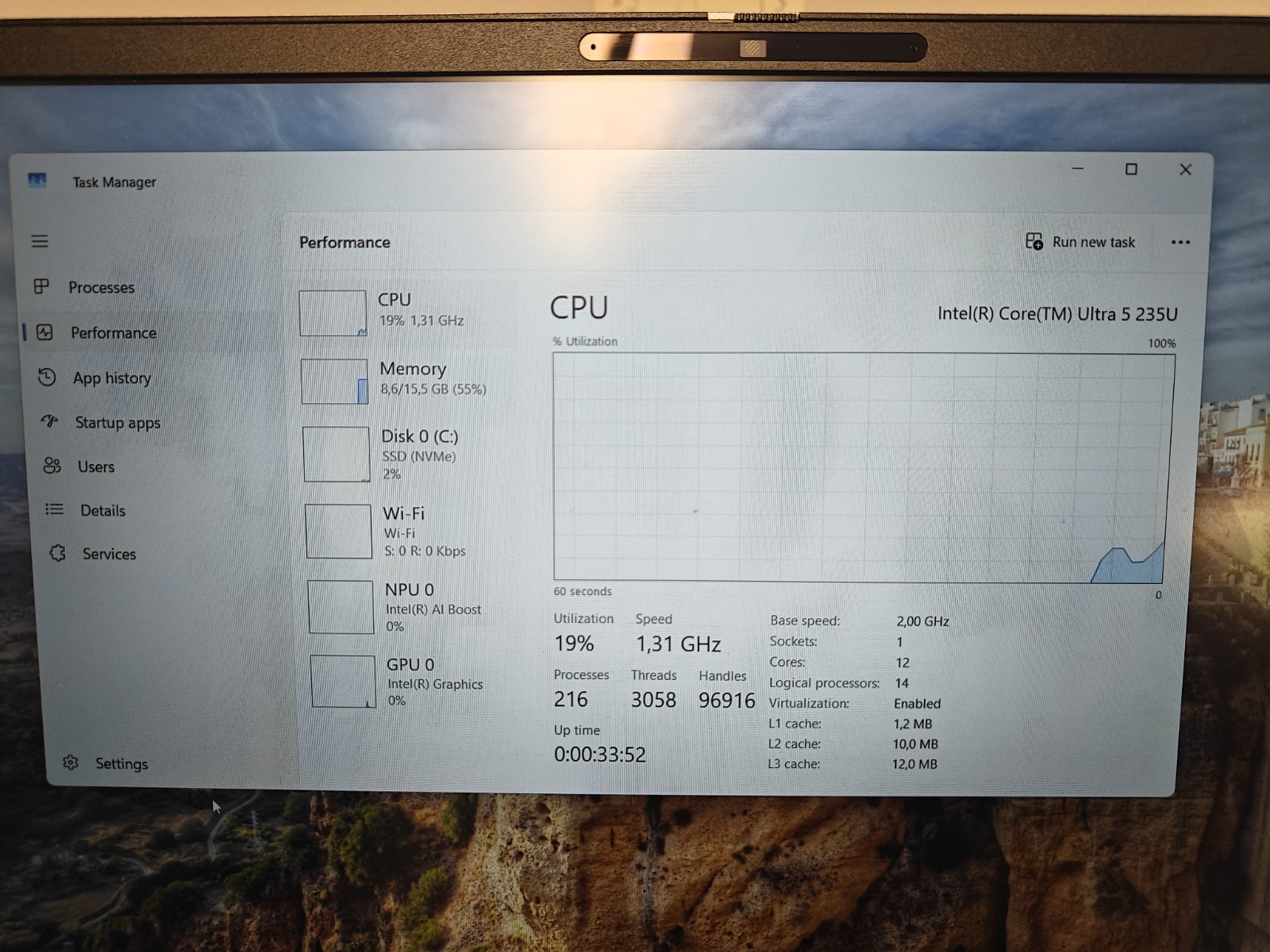Click the Processes grid icon
This screenshot has width=1270, height=952.
[x=41, y=286]
